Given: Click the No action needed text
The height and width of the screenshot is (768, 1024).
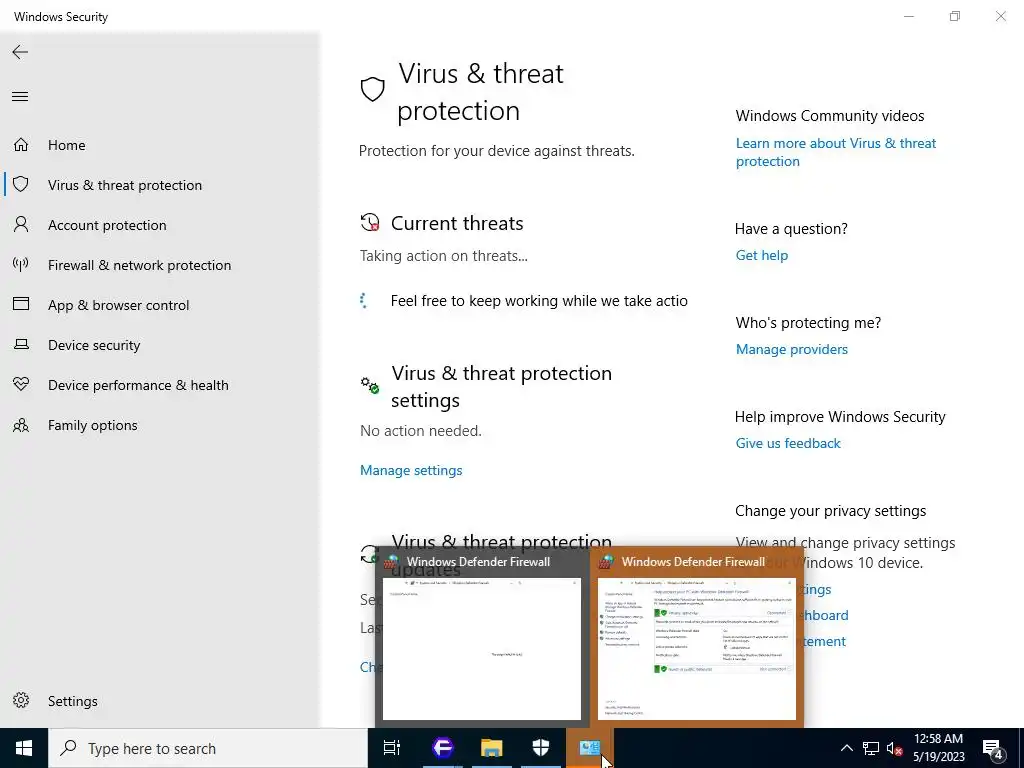Looking at the screenshot, I should (421, 431).
